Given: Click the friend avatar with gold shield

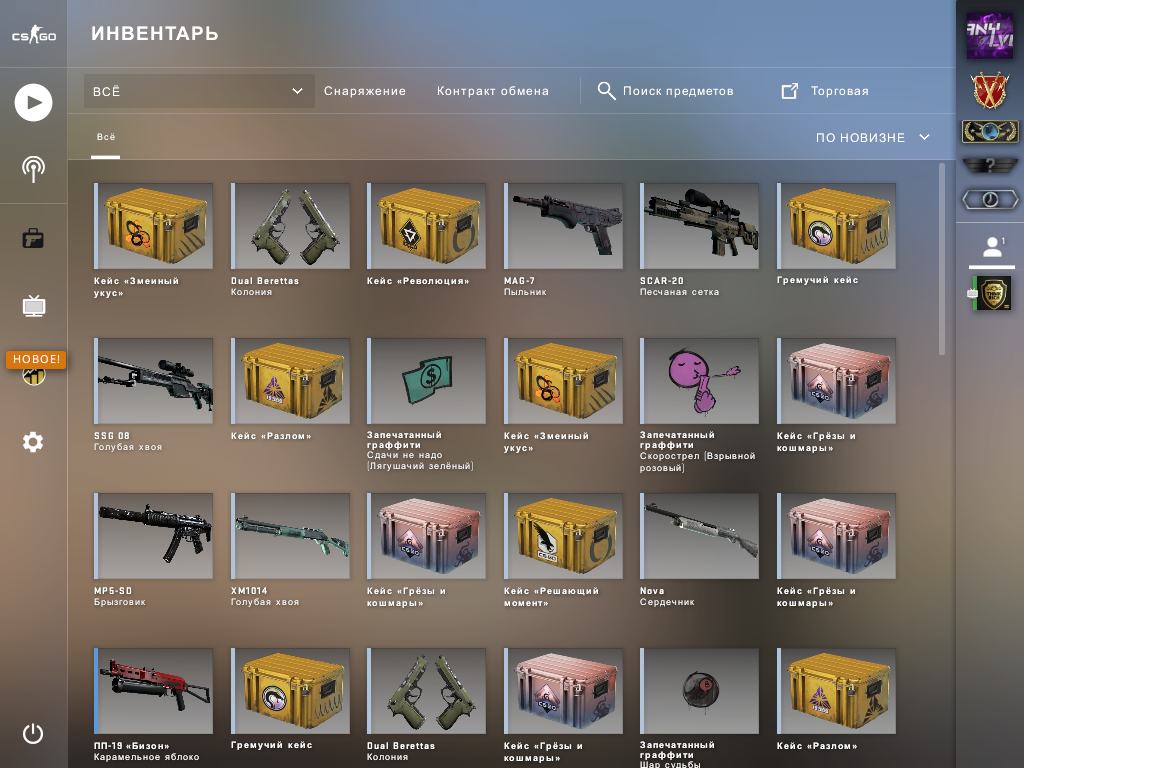Looking at the screenshot, I should (x=993, y=293).
